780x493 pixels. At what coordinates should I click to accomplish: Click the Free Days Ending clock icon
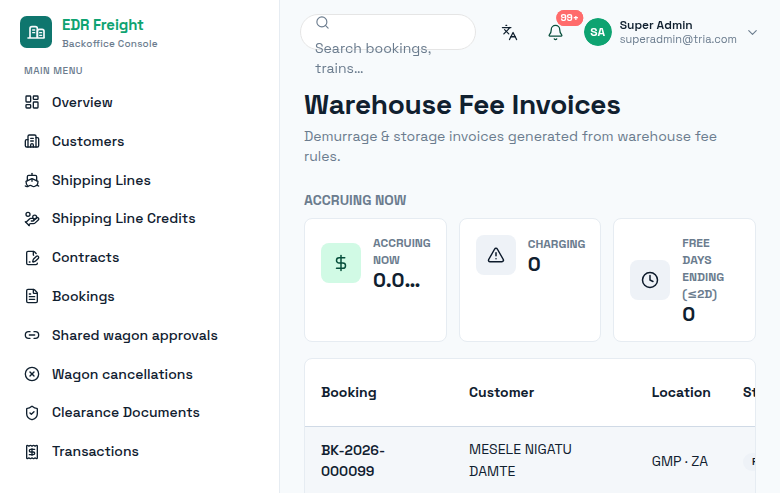(650, 280)
